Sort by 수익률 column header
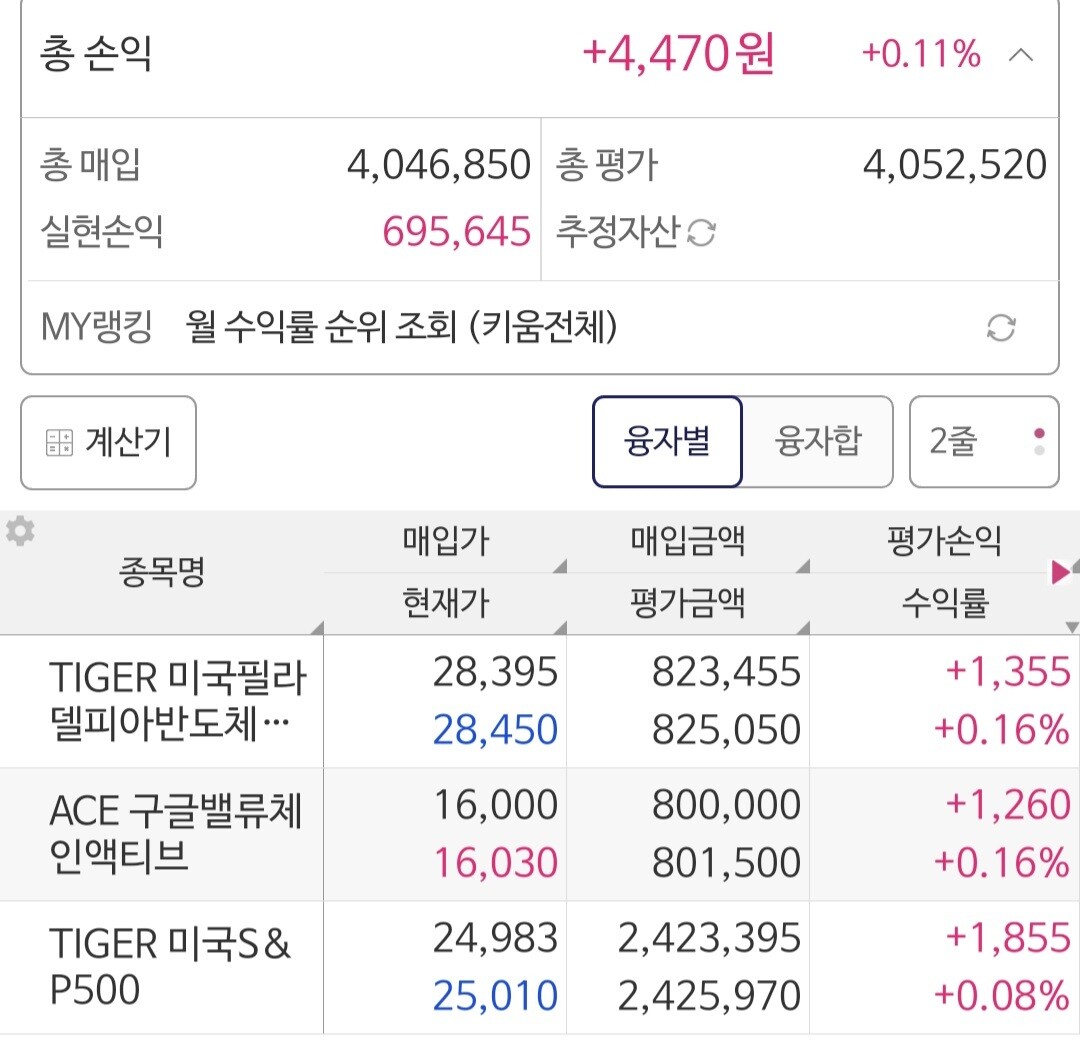The width and height of the screenshot is (1080, 1056). (943, 603)
